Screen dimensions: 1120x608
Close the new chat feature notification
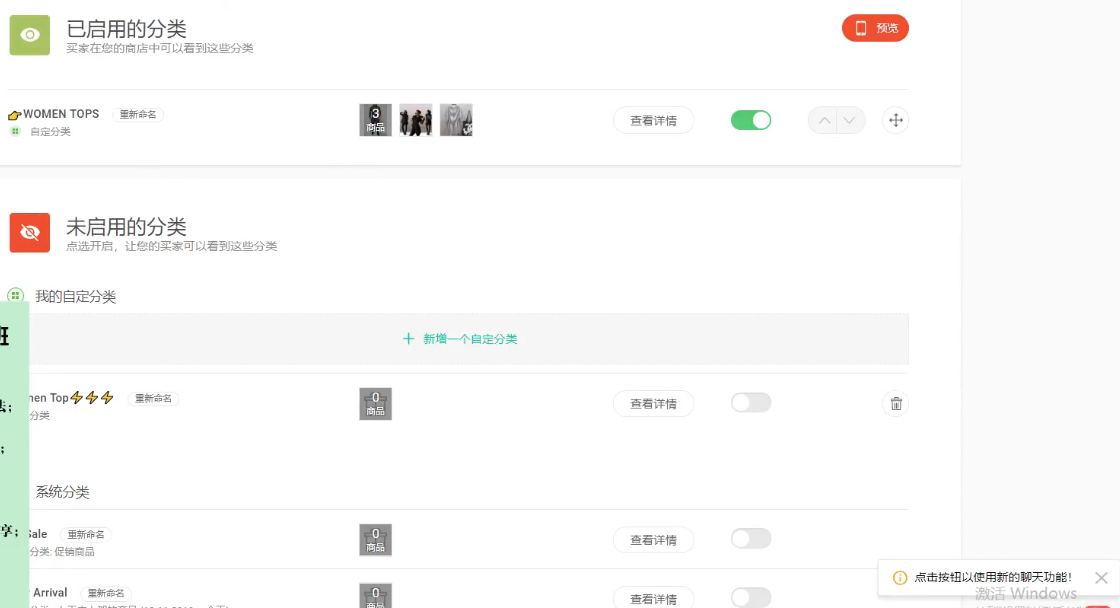(1101, 577)
